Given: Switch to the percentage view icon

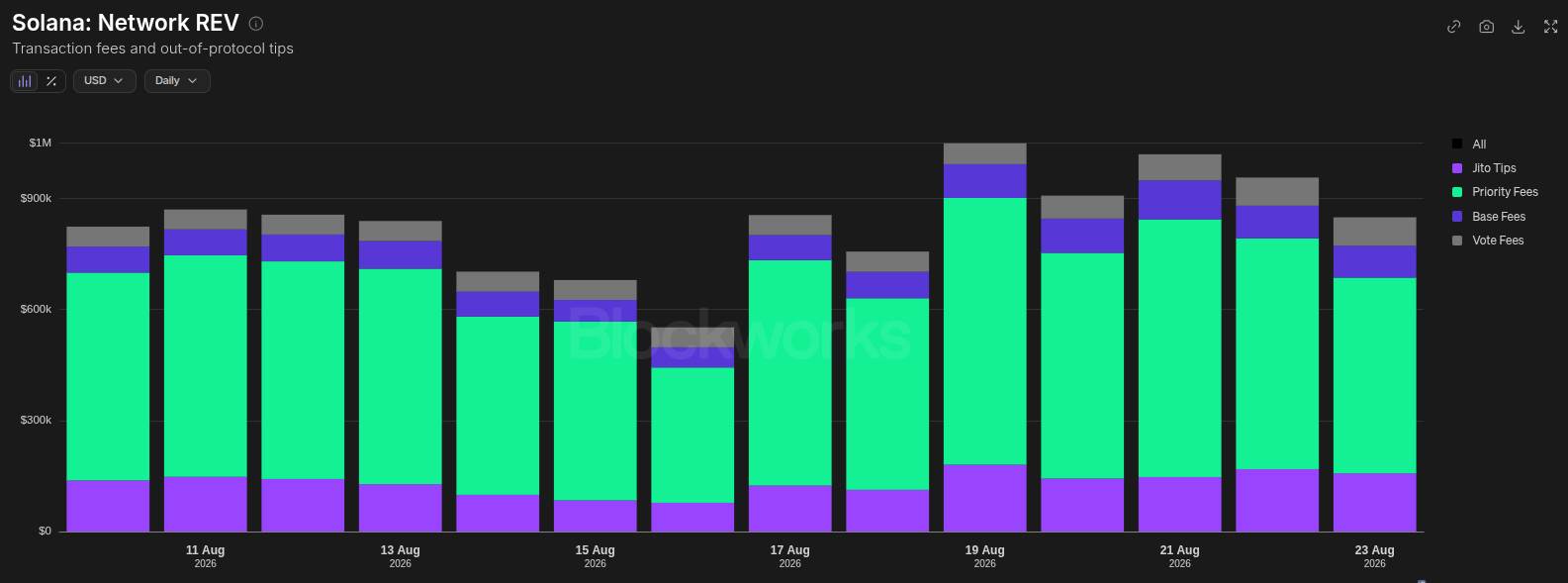Looking at the screenshot, I should (x=51, y=81).
